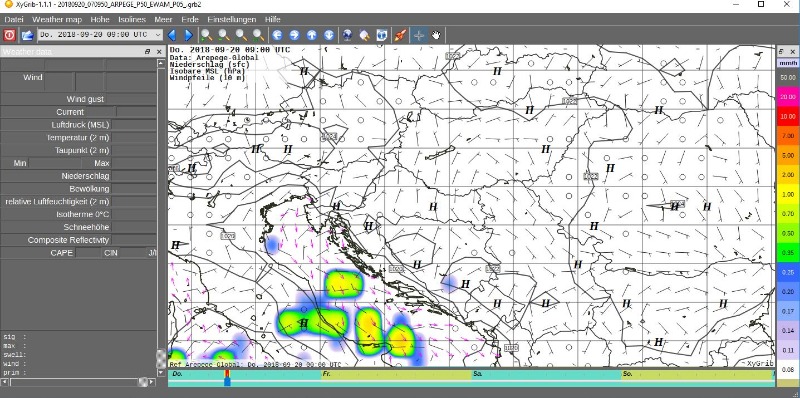
Task: Click the blue timeline position marker
Action: pos(227,381)
